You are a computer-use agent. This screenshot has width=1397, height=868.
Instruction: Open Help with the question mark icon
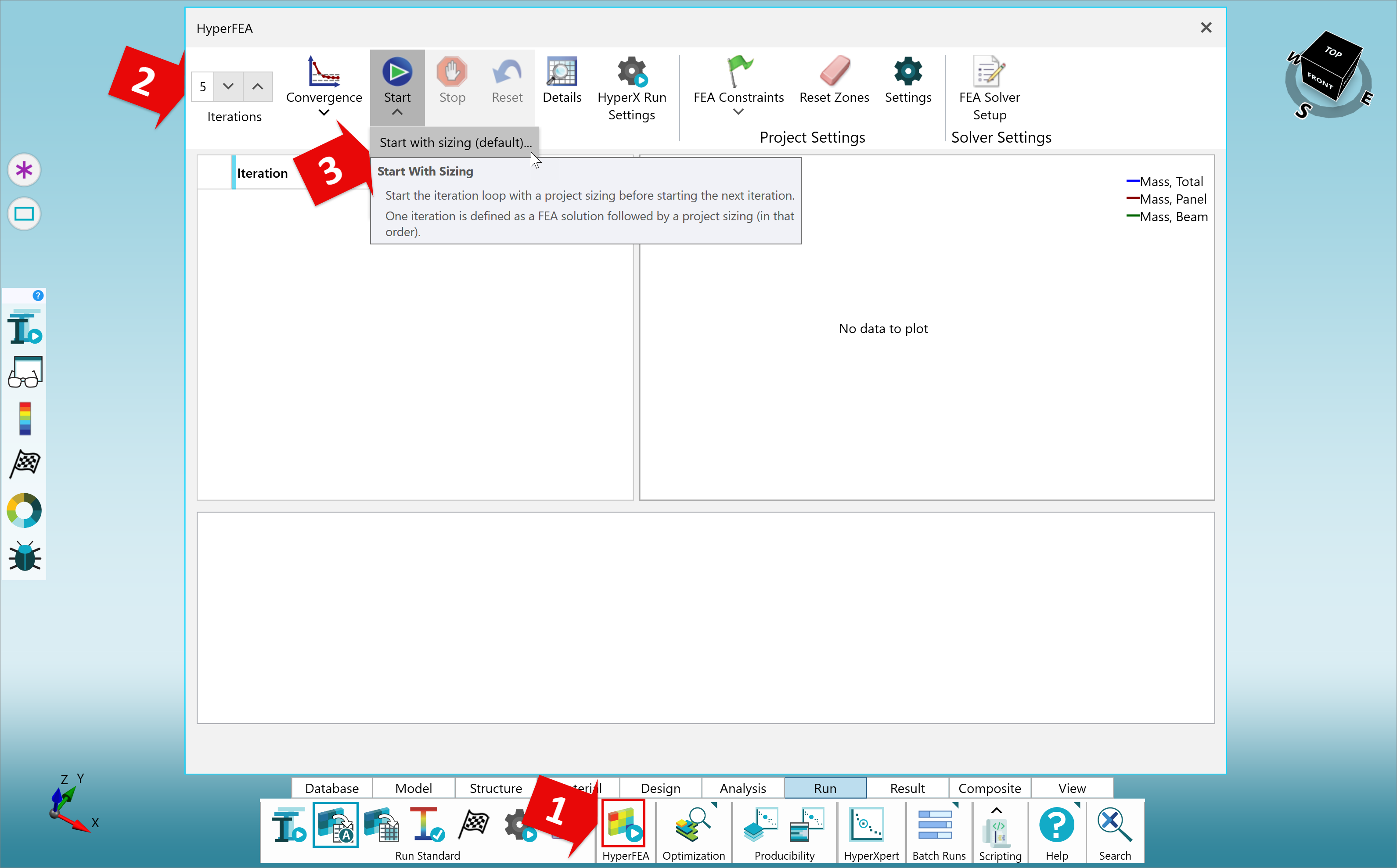(x=1056, y=825)
